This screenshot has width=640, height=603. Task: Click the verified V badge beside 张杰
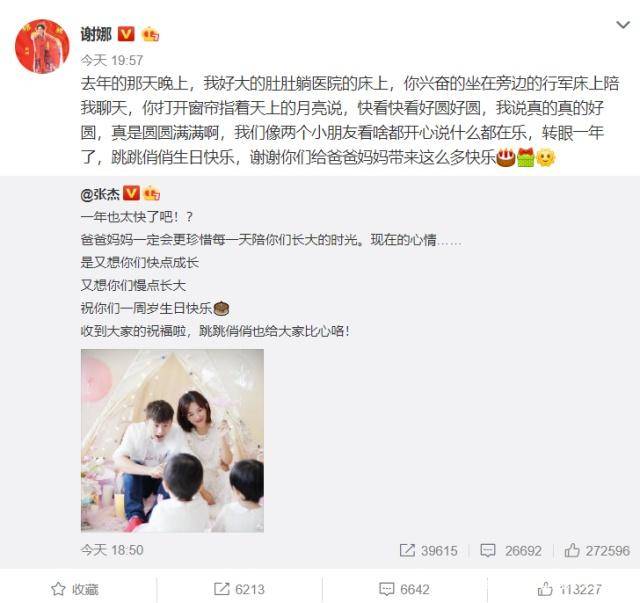tap(131, 193)
